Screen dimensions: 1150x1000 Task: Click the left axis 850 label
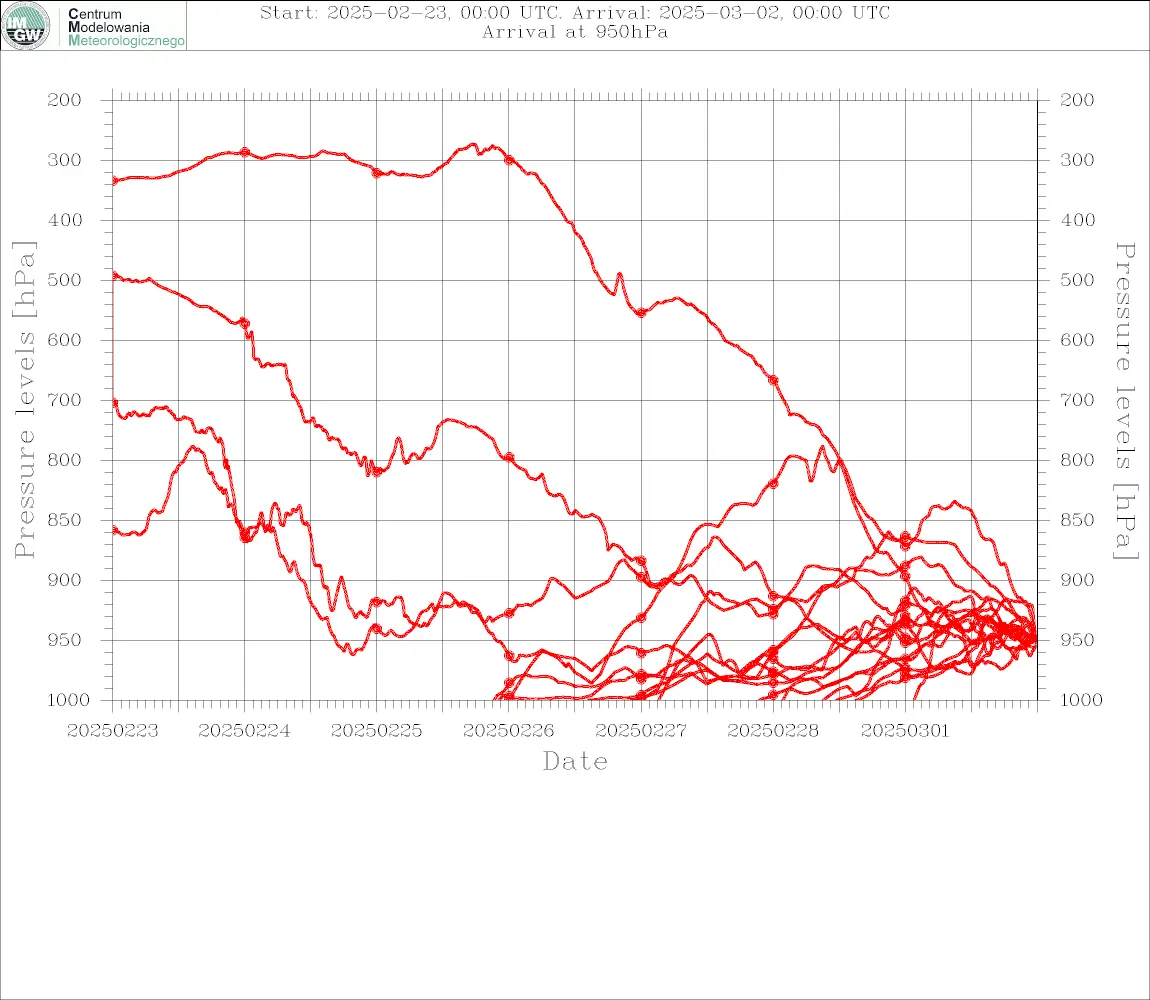click(65, 520)
